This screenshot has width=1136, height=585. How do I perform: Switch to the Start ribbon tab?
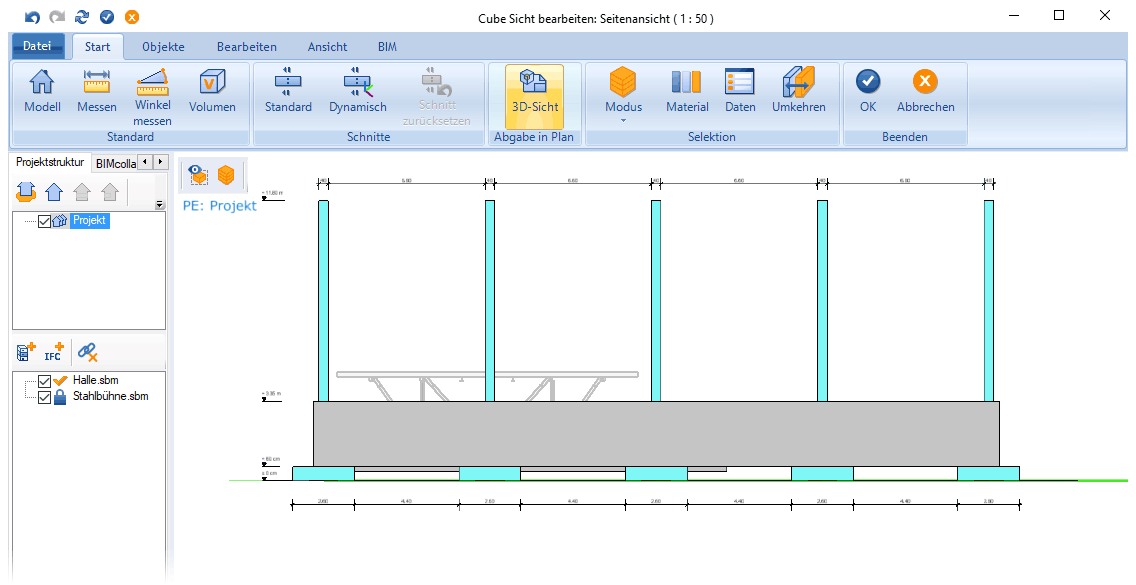coord(98,46)
